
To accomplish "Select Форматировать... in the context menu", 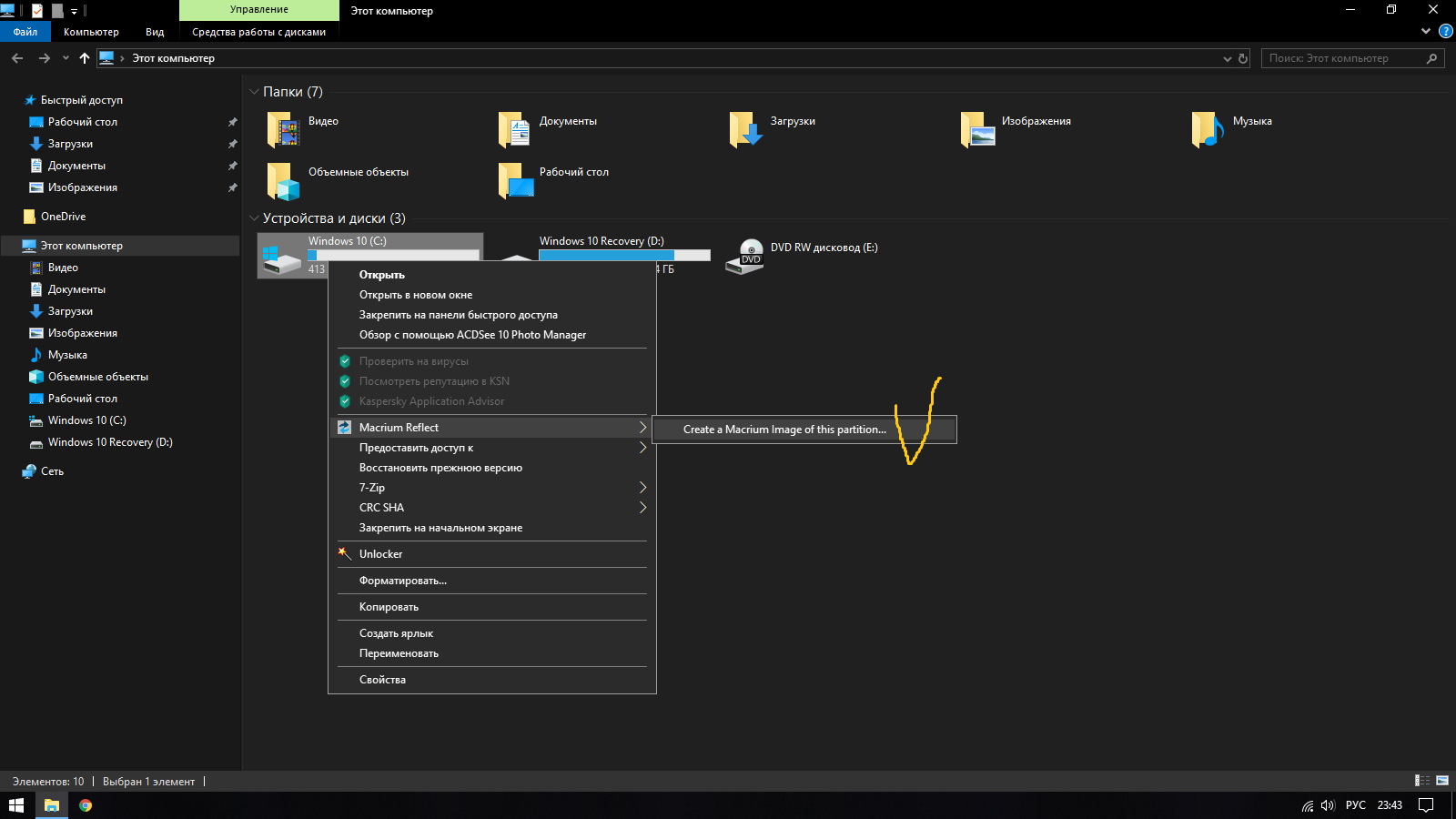I will tap(402, 581).
